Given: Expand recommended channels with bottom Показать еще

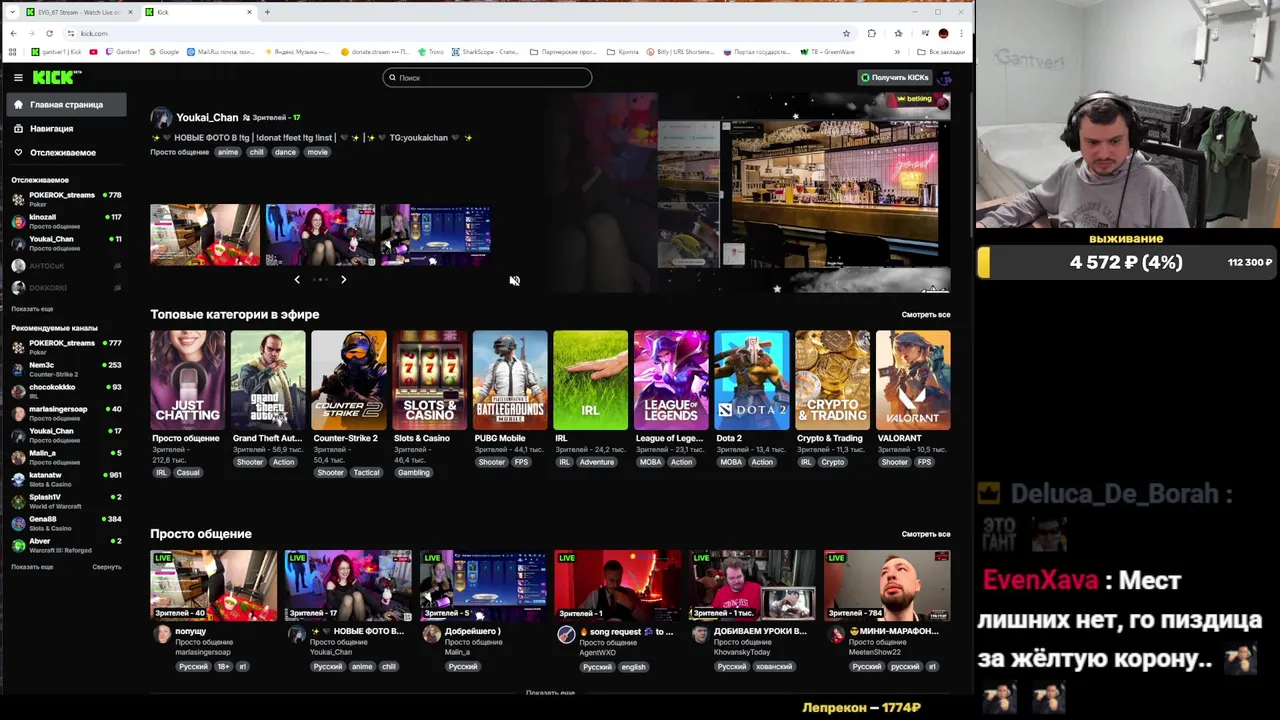Looking at the screenshot, I should pos(32,567).
